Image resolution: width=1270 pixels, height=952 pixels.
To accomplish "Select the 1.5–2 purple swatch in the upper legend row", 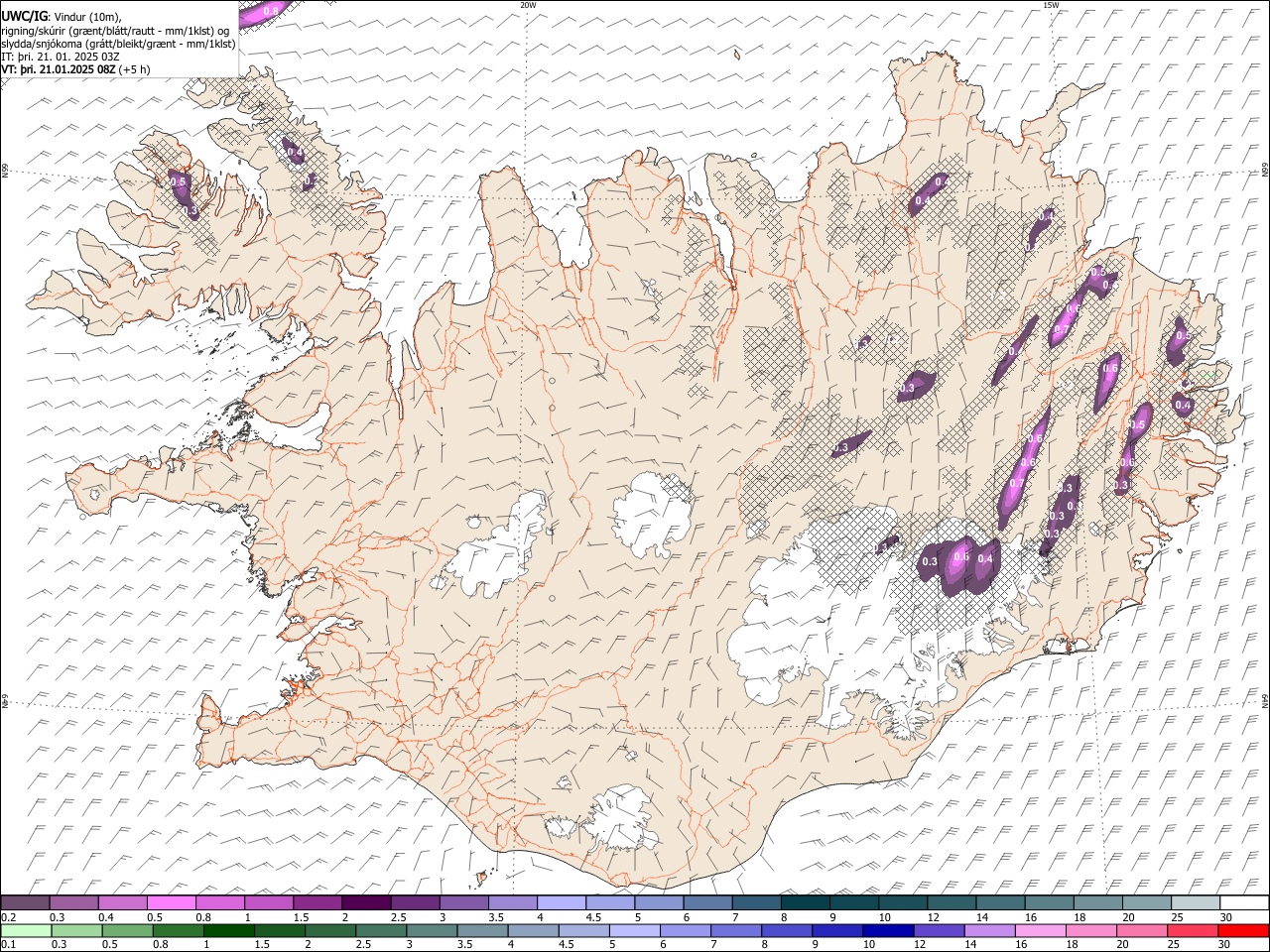I will pos(317,902).
